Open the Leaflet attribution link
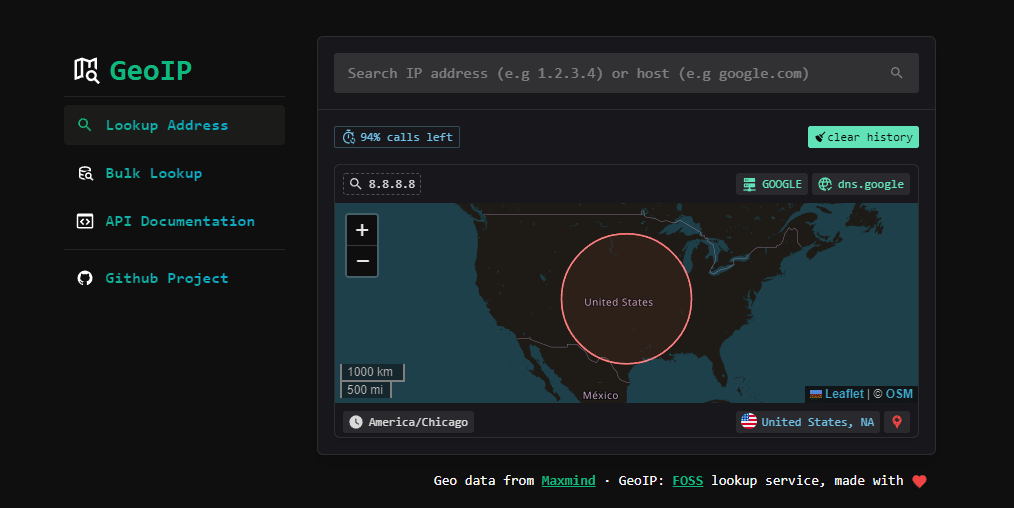The width and height of the screenshot is (1014, 508). [x=843, y=394]
